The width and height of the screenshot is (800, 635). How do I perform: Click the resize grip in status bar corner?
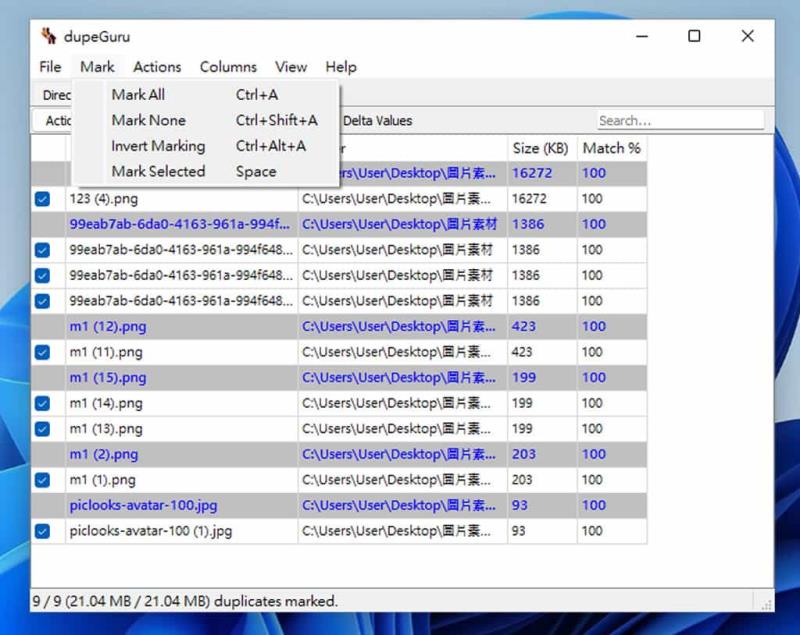[766, 605]
